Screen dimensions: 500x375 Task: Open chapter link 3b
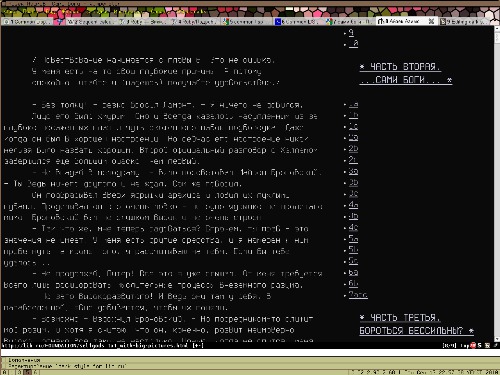(x=353, y=183)
